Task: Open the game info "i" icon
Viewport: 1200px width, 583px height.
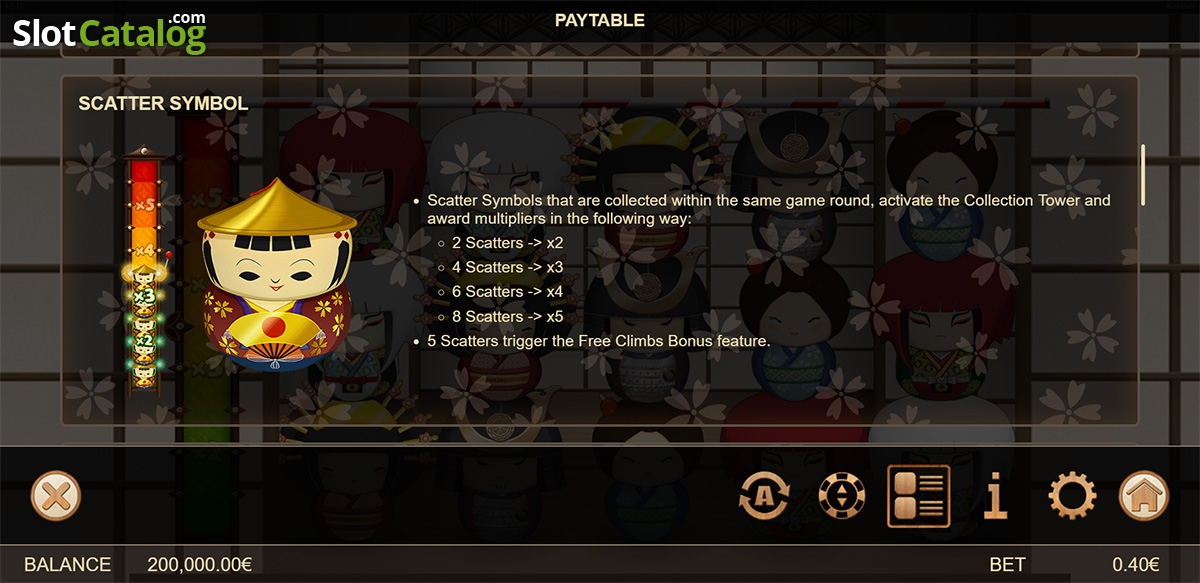Action: pos(995,496)
